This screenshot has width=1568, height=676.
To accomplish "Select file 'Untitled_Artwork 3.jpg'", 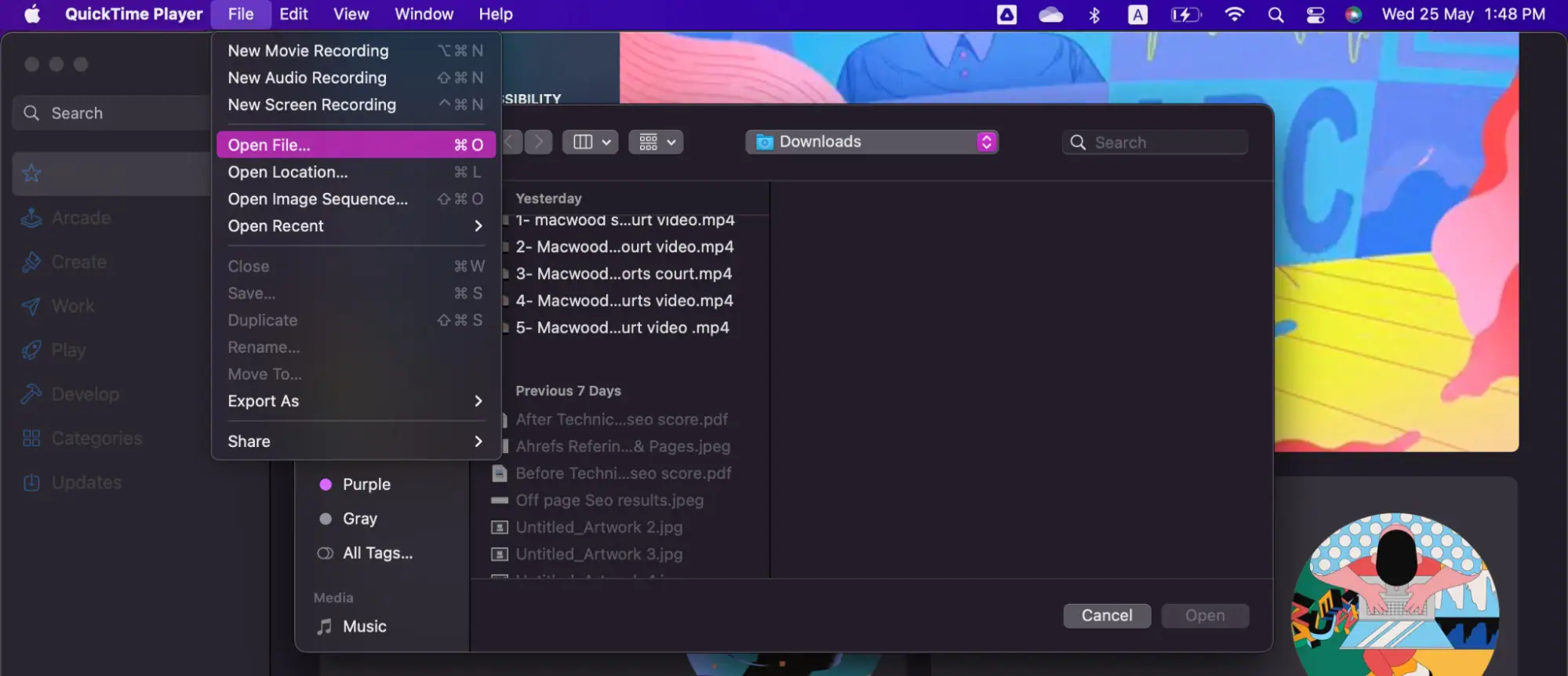I will click(598, 554).
